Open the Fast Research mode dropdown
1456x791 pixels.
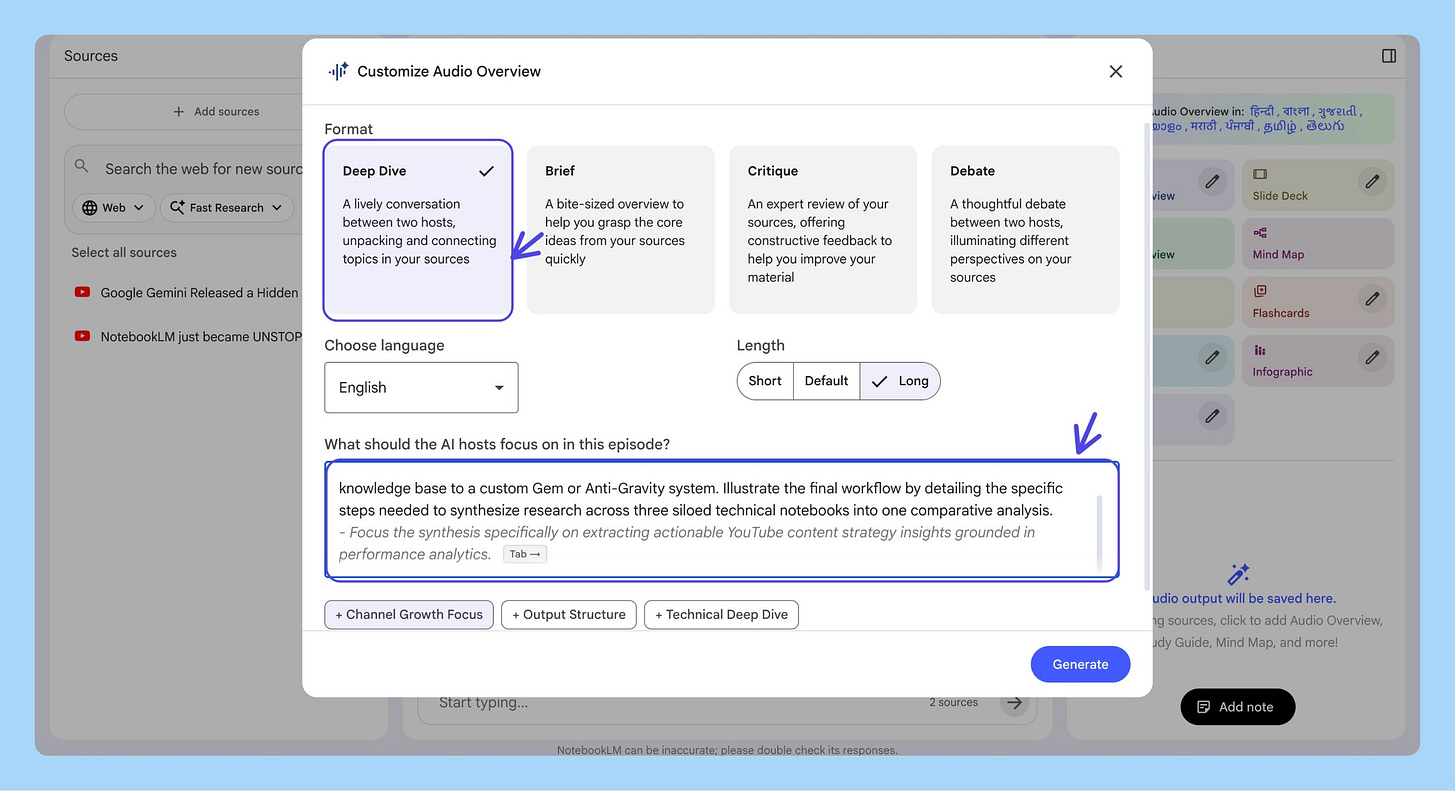(x=226, y=208)
